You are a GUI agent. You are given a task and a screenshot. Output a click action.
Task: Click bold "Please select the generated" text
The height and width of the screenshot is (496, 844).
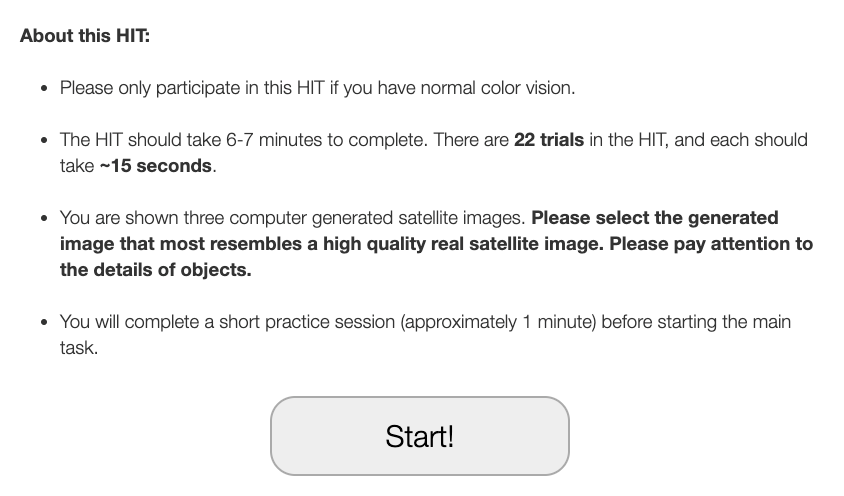pos(654,218)
